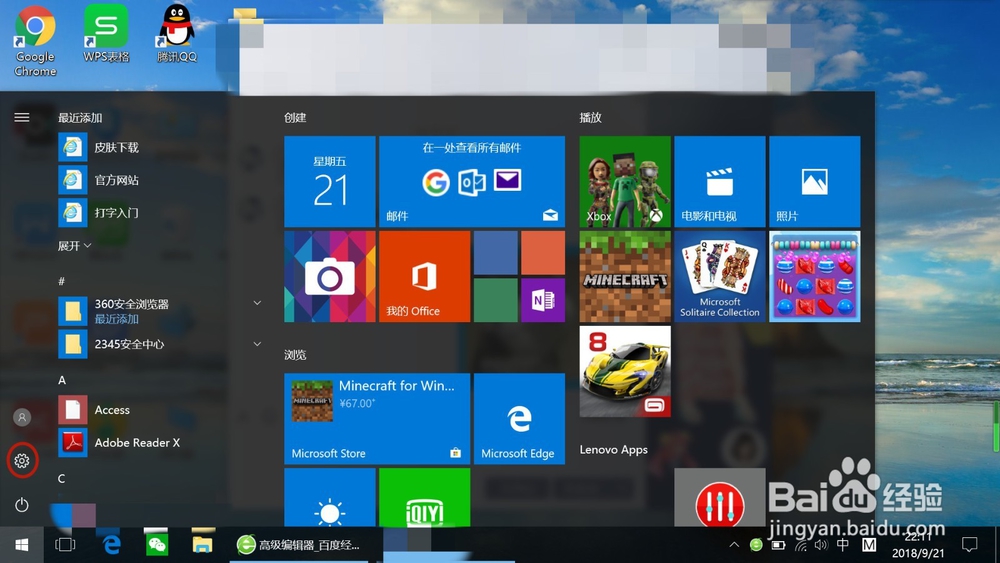Viewport: 1000px width, 563px height.
Task: Open the My Office tile
Action: [425, 277]
